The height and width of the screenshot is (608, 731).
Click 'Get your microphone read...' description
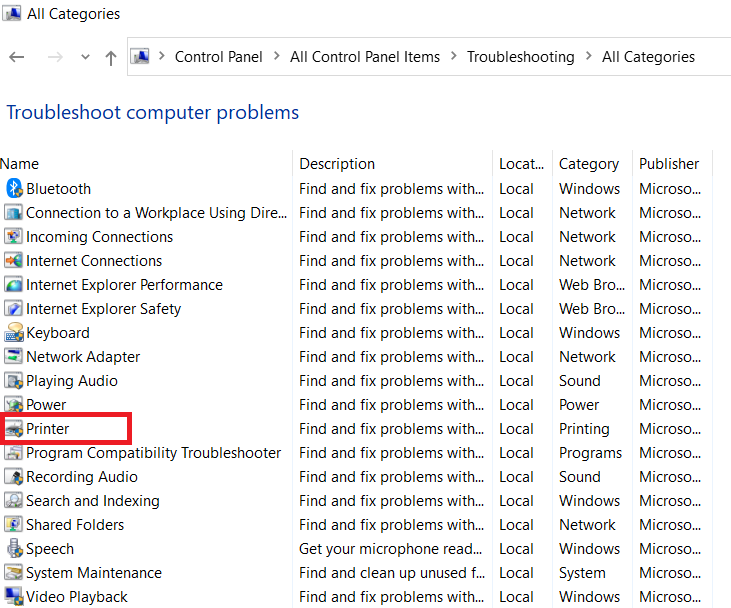point(391,549)
